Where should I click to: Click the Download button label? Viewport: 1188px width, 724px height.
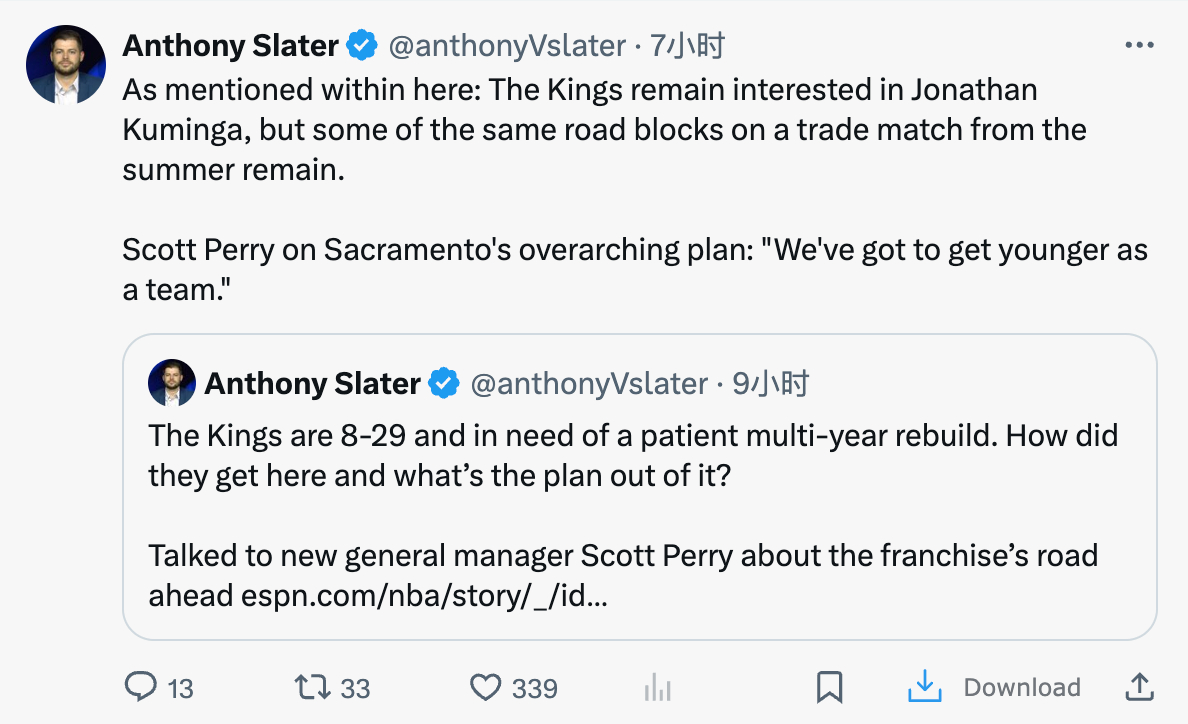(1021, 687)
